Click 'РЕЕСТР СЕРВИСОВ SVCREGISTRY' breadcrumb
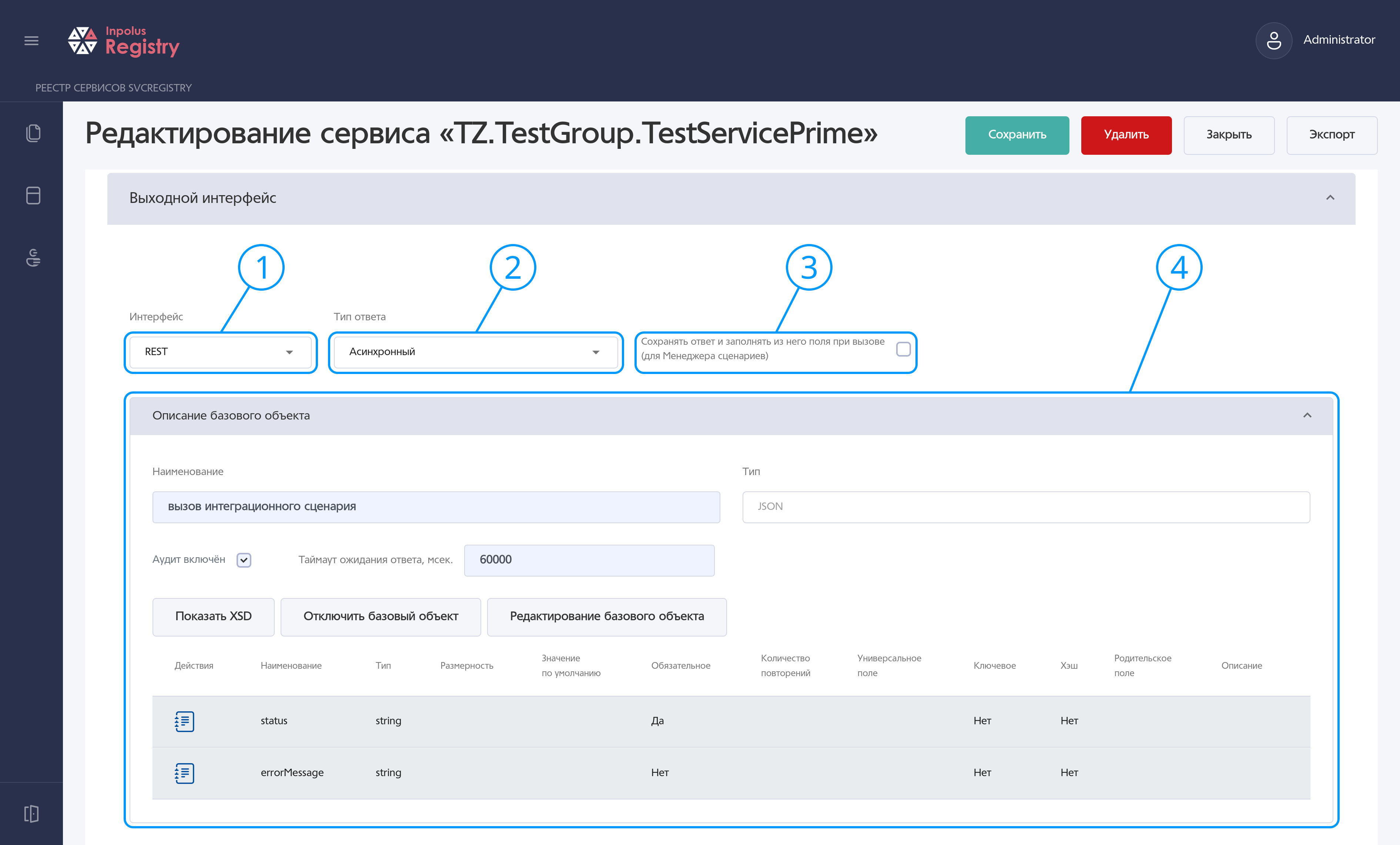 click(x=114, y=88)
